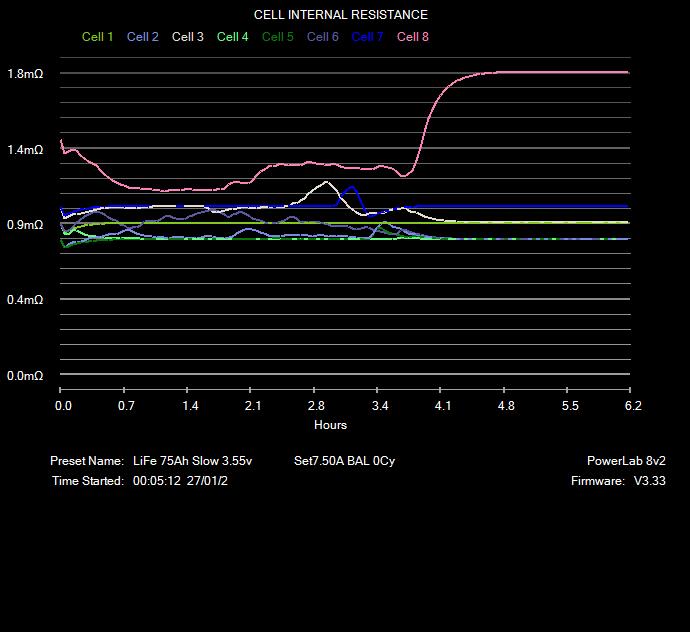Toggle the Cell 1 legend entry
The image size is (690, 632).
[97, 37]
